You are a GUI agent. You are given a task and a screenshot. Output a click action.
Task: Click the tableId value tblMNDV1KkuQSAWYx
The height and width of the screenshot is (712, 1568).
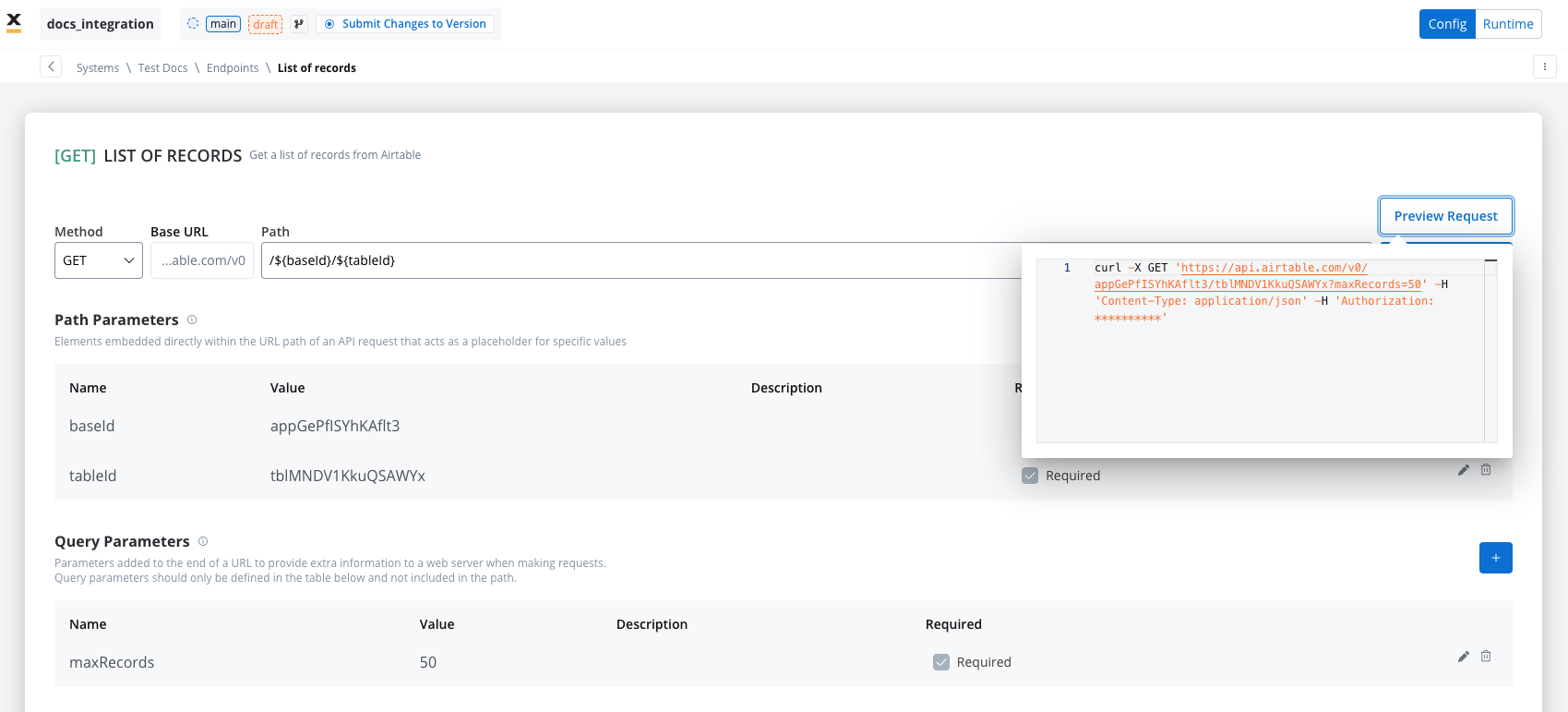[348, 476]
